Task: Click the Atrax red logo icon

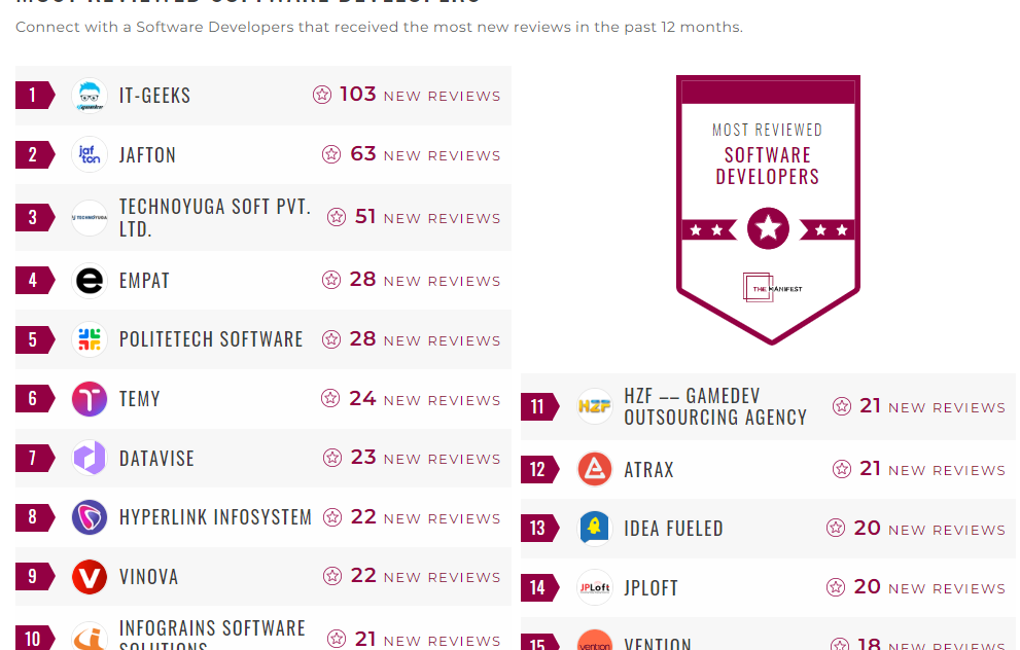Action: click(x=594, y=469)
